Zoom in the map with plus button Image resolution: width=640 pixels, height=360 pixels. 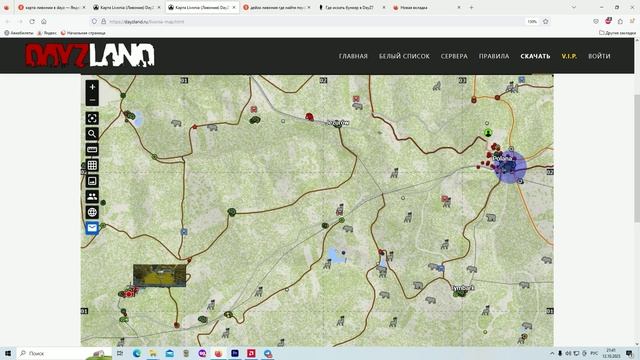coord(92,87)
